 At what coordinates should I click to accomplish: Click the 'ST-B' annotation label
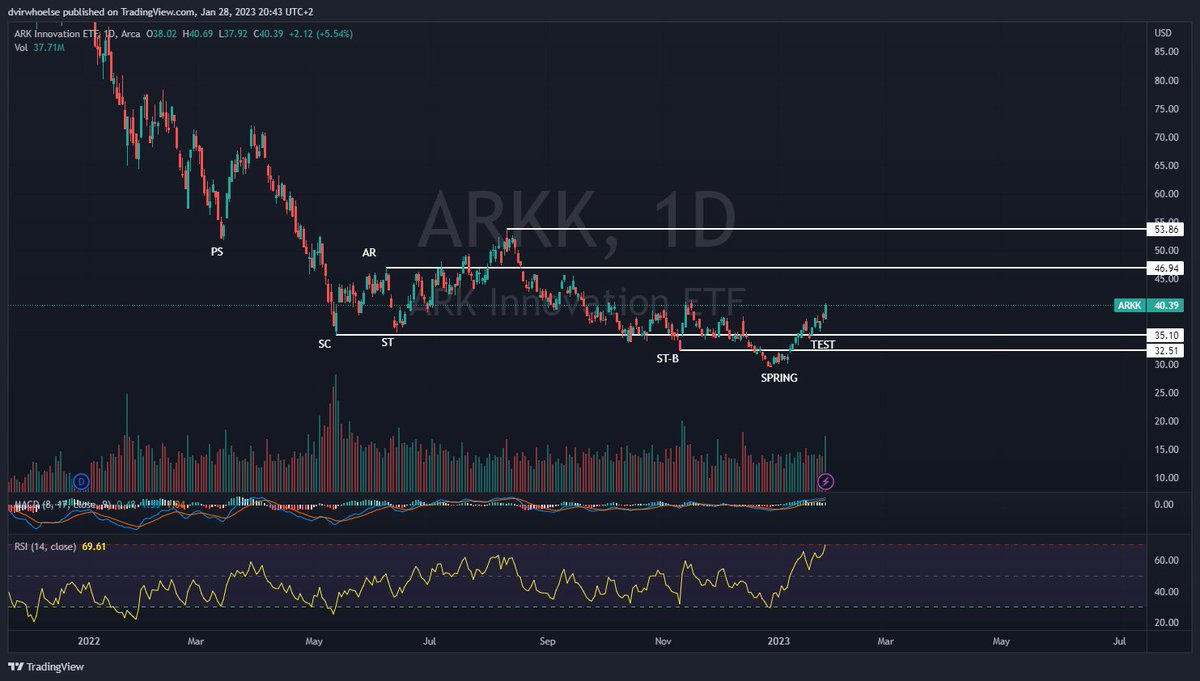coord(668,357)
